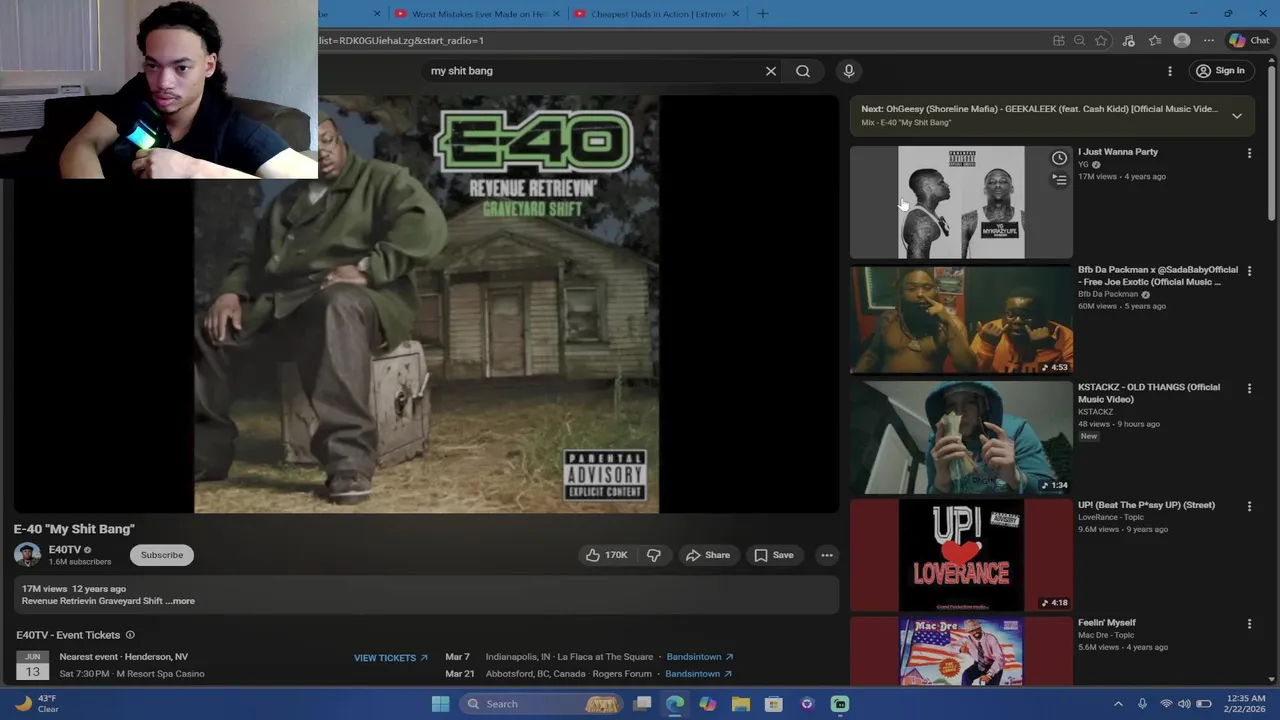Subscribe to E40TV channel
The height and width of the screenshot is (720, 1280).
(162, 555)
